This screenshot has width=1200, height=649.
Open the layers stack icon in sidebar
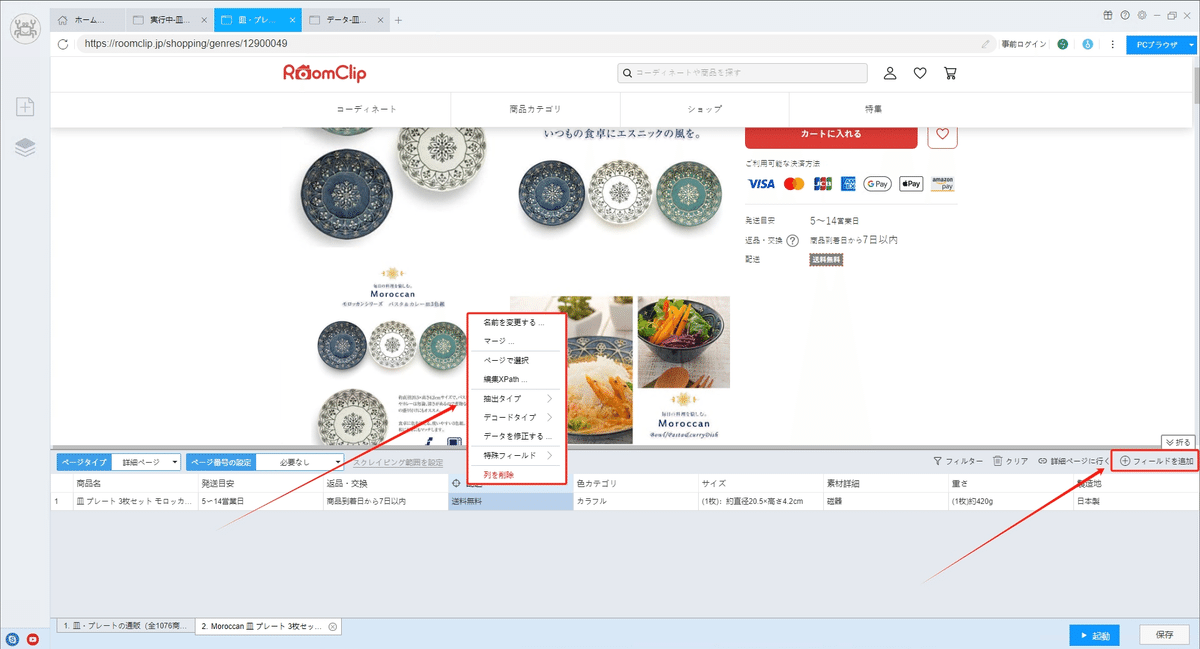[25, 148]
